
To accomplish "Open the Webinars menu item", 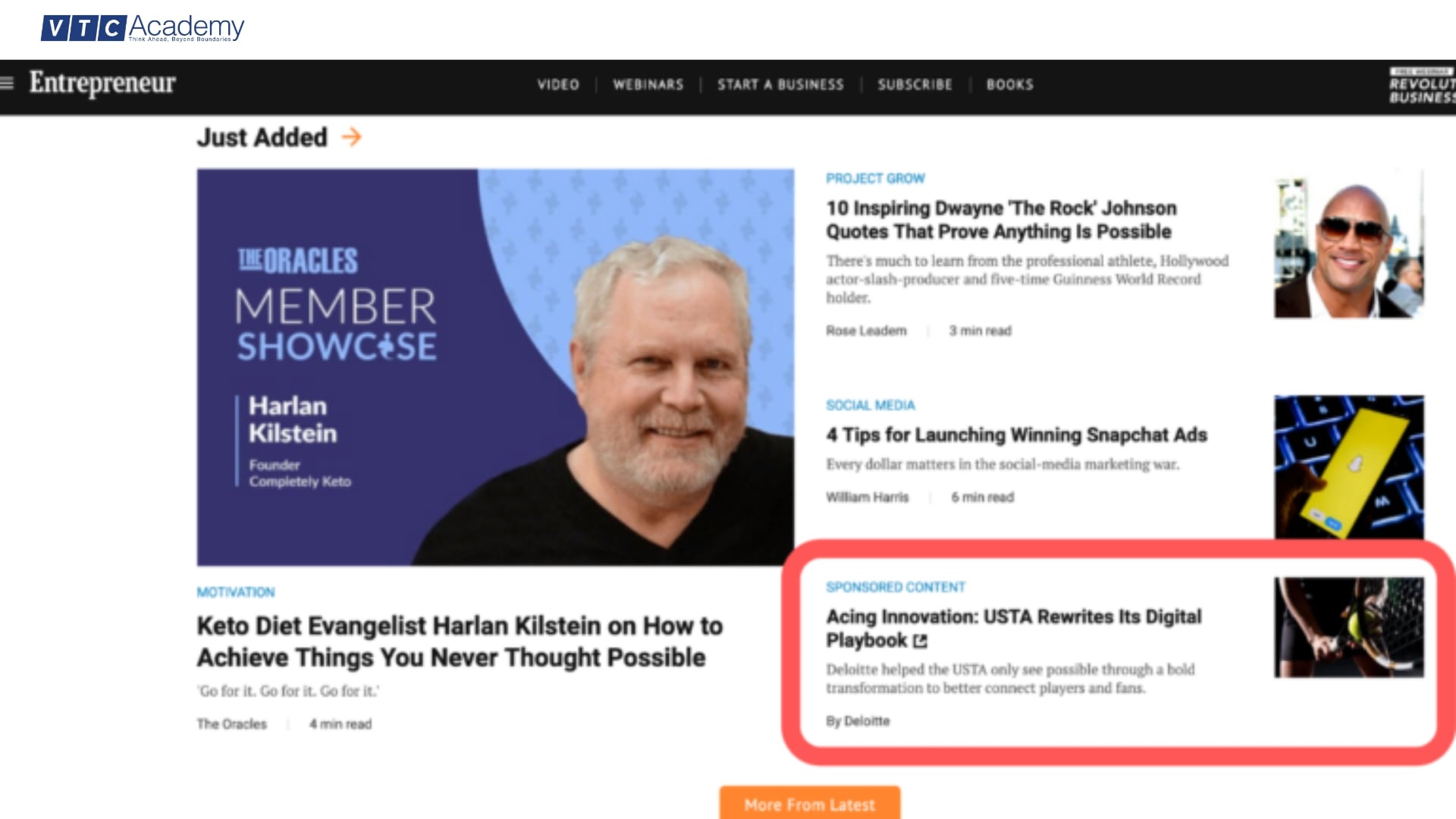I will point(648,85).
